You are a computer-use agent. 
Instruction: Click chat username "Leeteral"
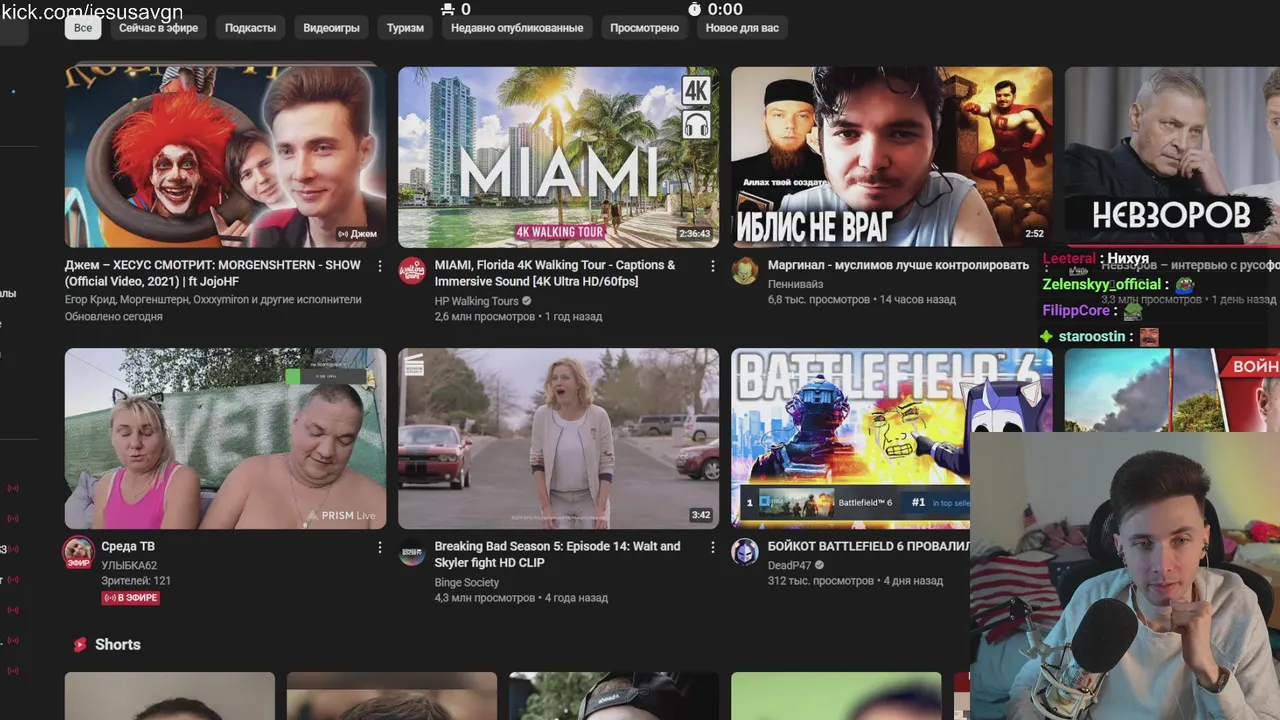(1069, 258)
